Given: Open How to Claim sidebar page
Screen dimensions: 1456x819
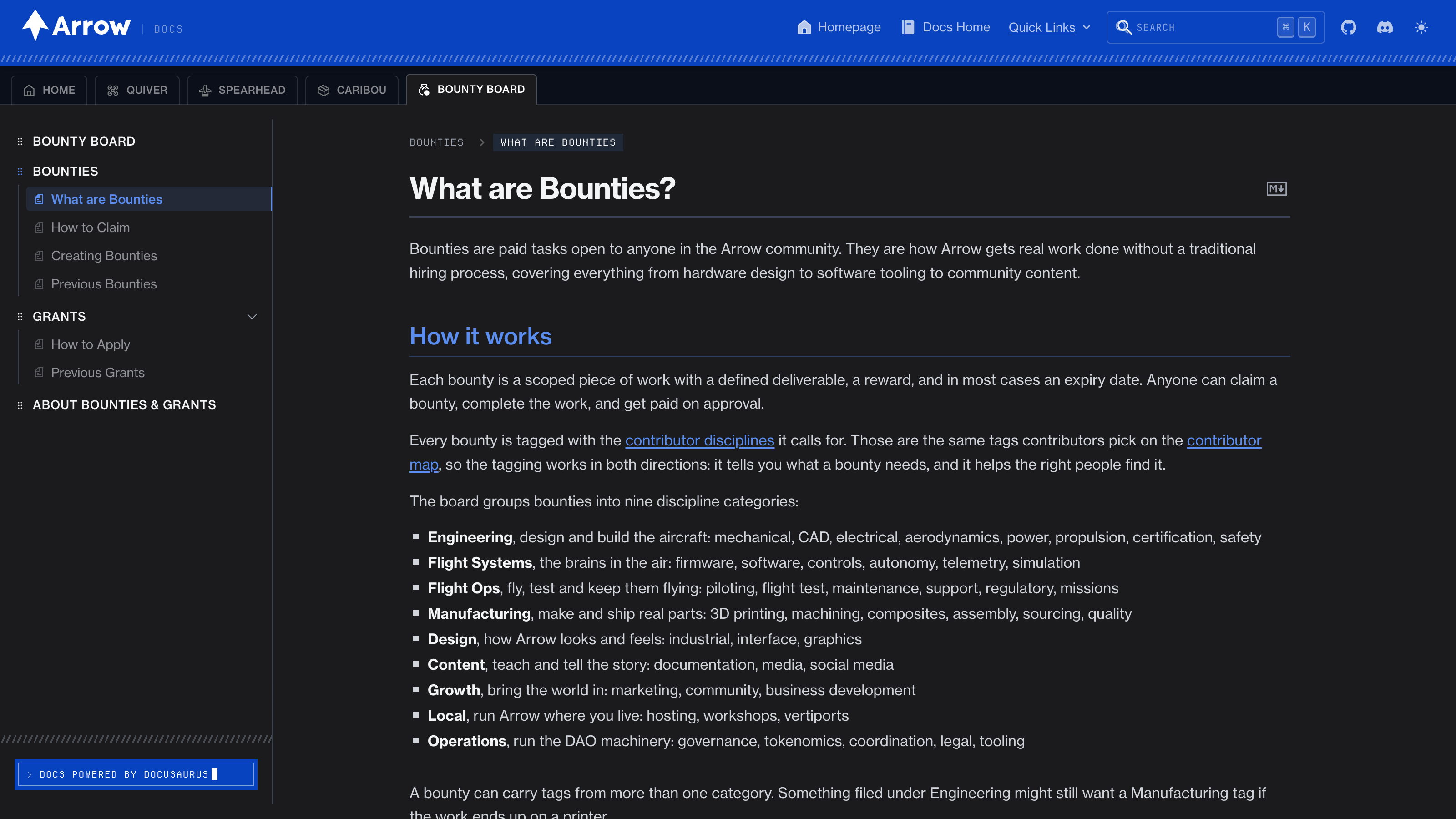Looking at the screenshot, I should click(149, 227).
